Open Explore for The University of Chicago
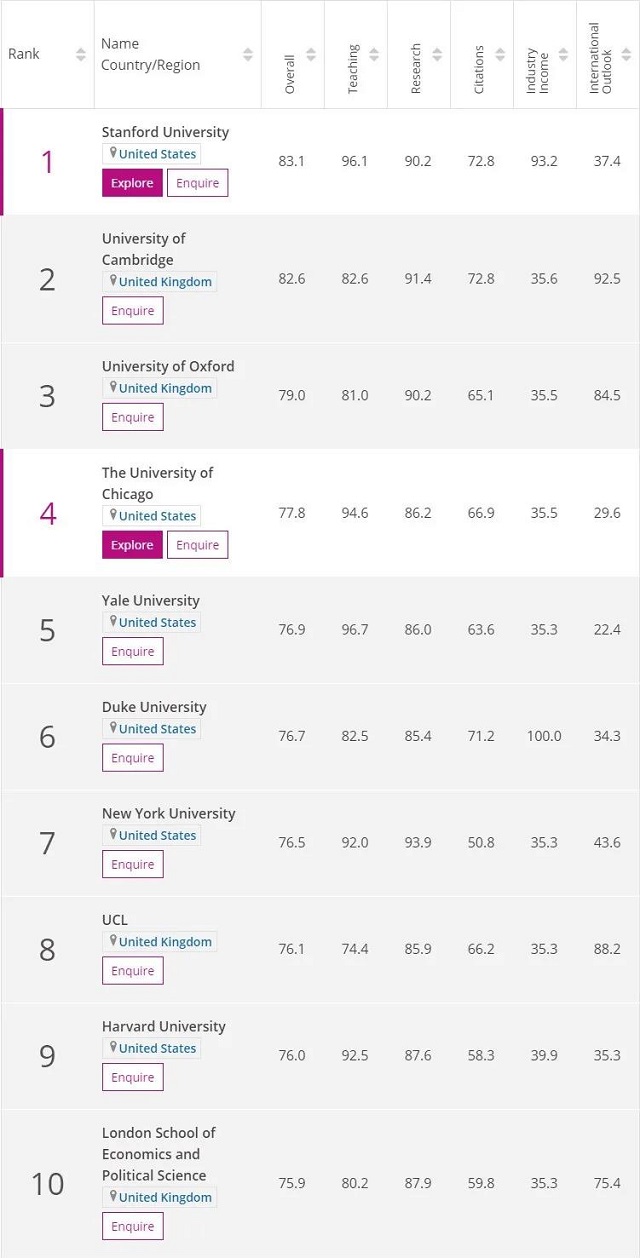The image size is (640, 1258). click(131, 545)
